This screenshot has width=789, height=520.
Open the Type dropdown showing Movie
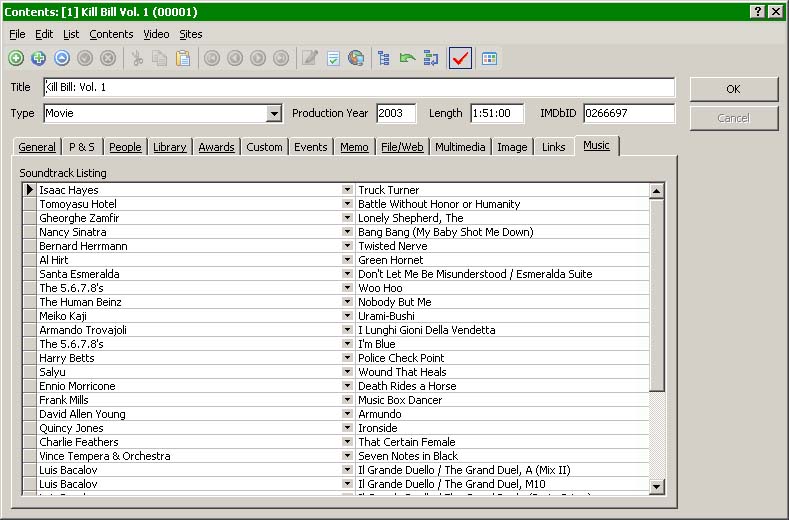(x=274, y=113)
